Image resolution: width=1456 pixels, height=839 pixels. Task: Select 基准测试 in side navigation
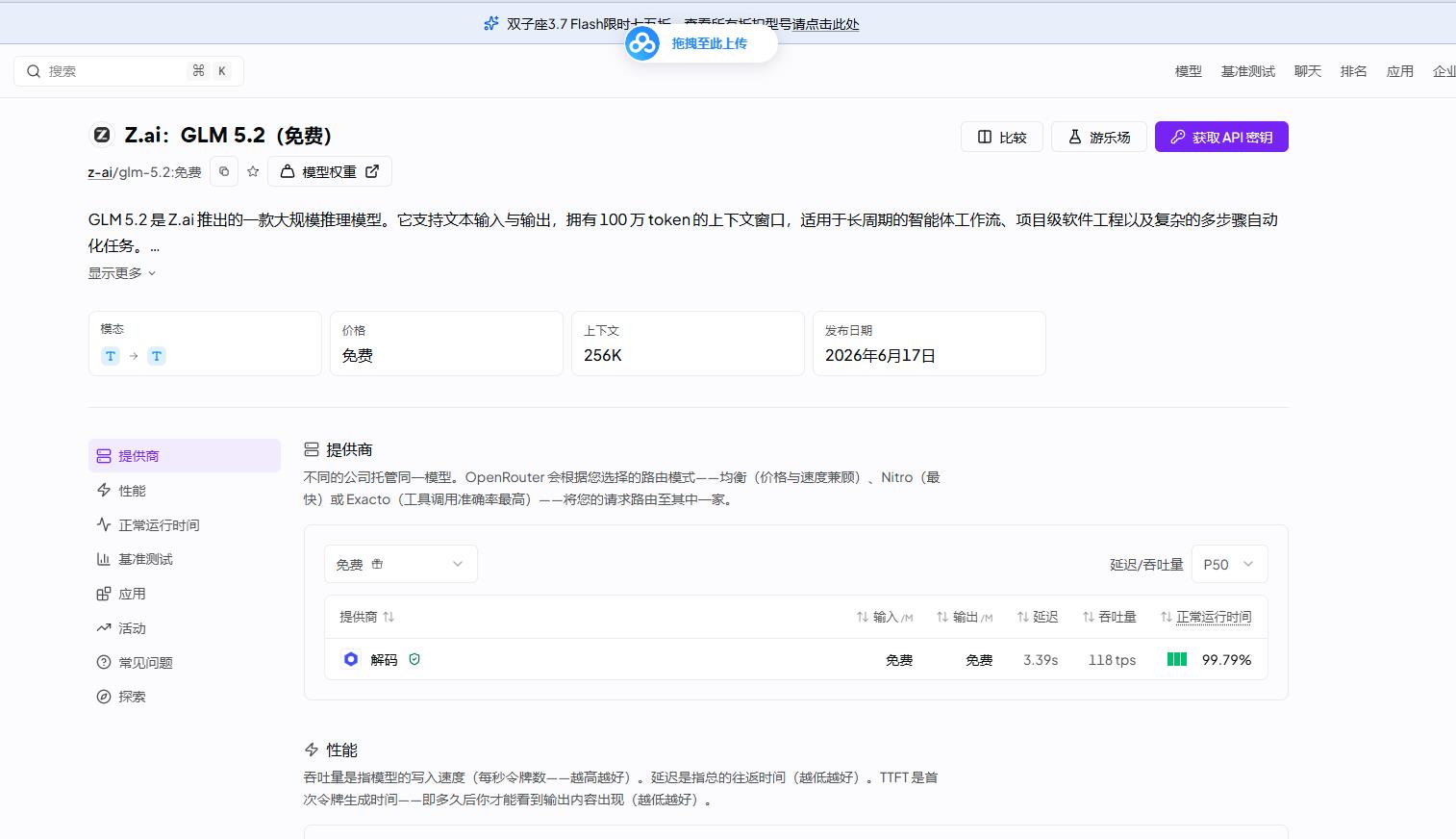tap(185, 559)
